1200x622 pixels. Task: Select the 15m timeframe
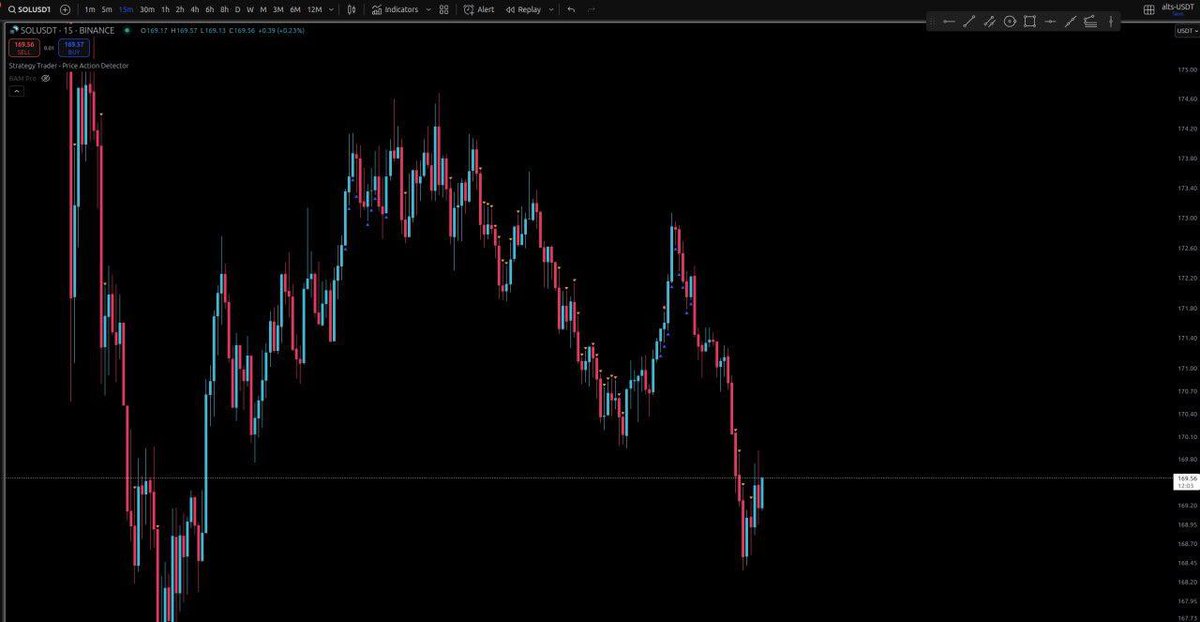tap(122, 9)
